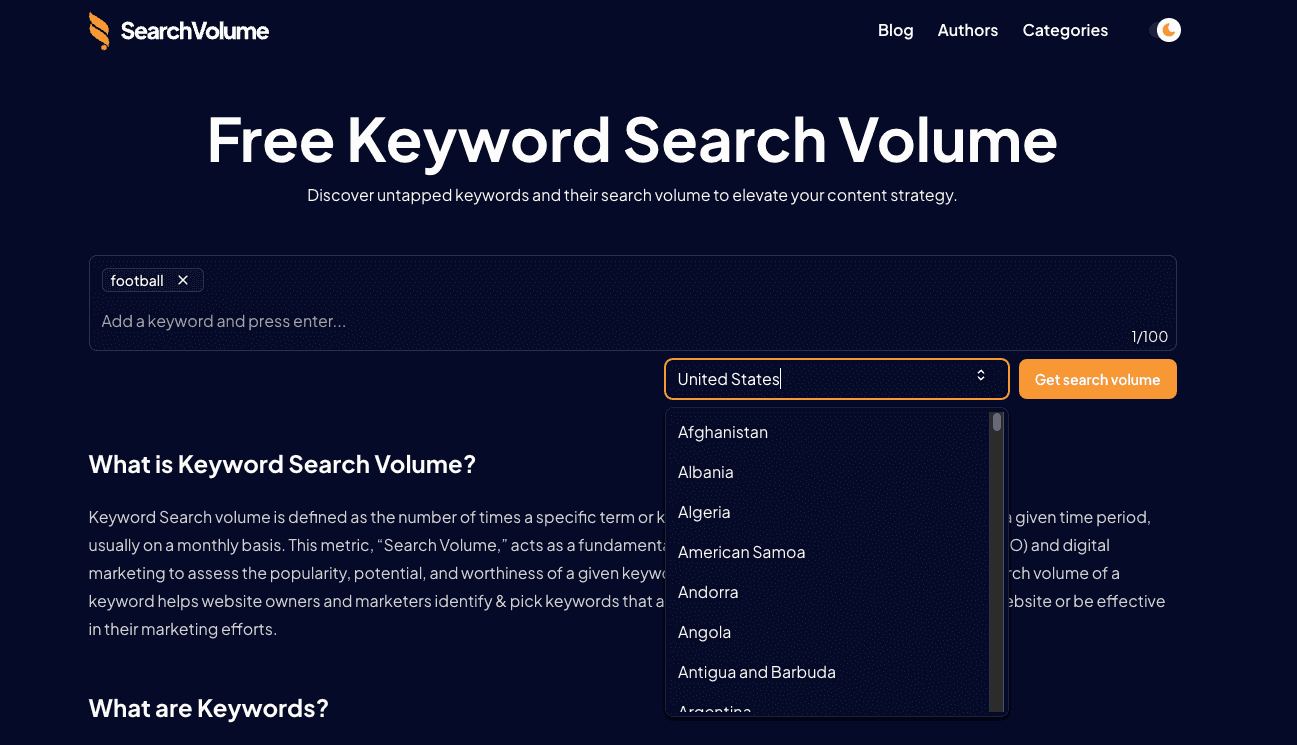The image size is (1297, 745).
Task: Click the country list scrollbar thumb
Action: (997, 422)
